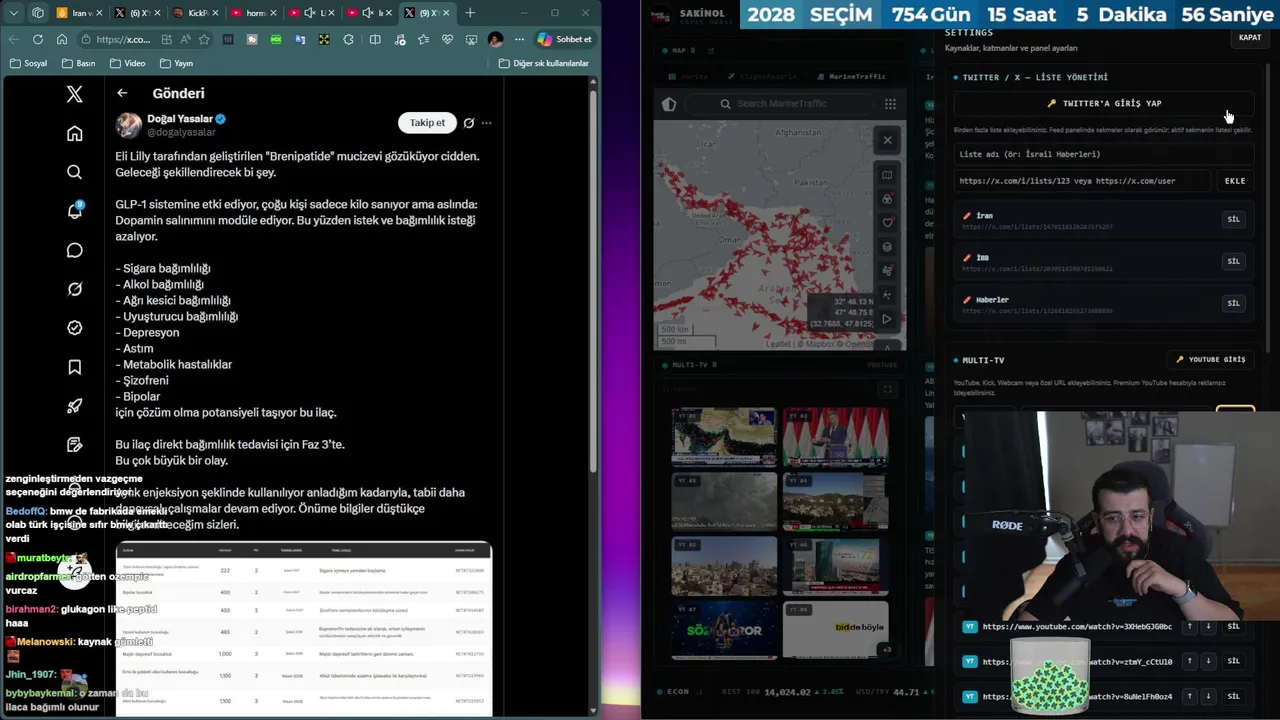Click the Grok explain icon beside Takip et

point(468,123)
